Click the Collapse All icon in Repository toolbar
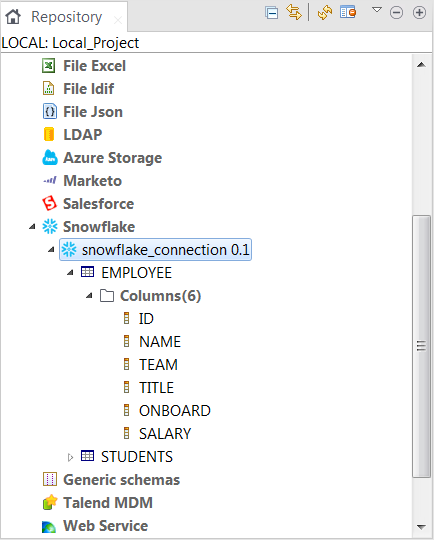 point(272,13)
